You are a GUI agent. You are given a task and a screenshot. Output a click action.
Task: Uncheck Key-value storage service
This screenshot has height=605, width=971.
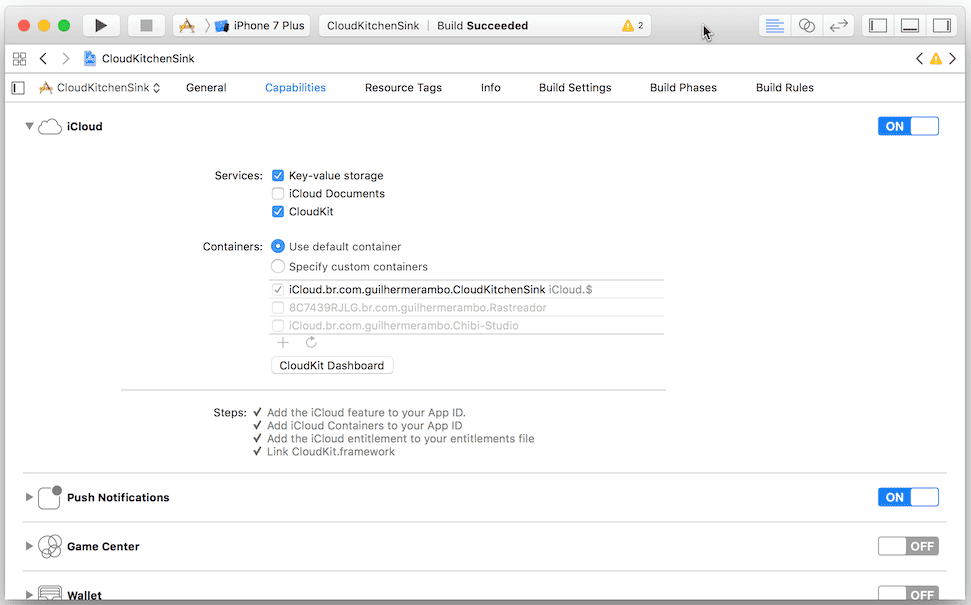pos(278,176)
